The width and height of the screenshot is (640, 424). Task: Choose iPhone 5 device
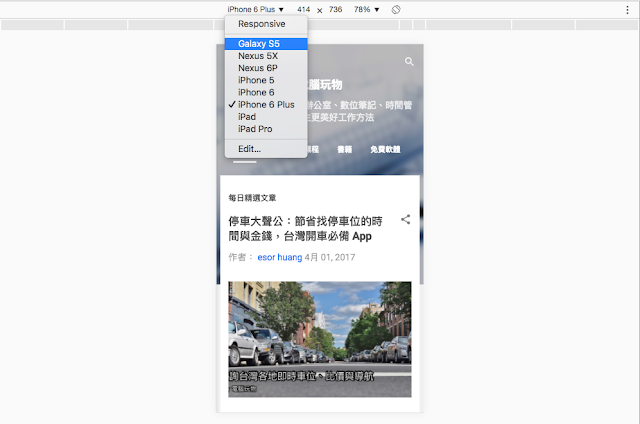pos(266,80)
